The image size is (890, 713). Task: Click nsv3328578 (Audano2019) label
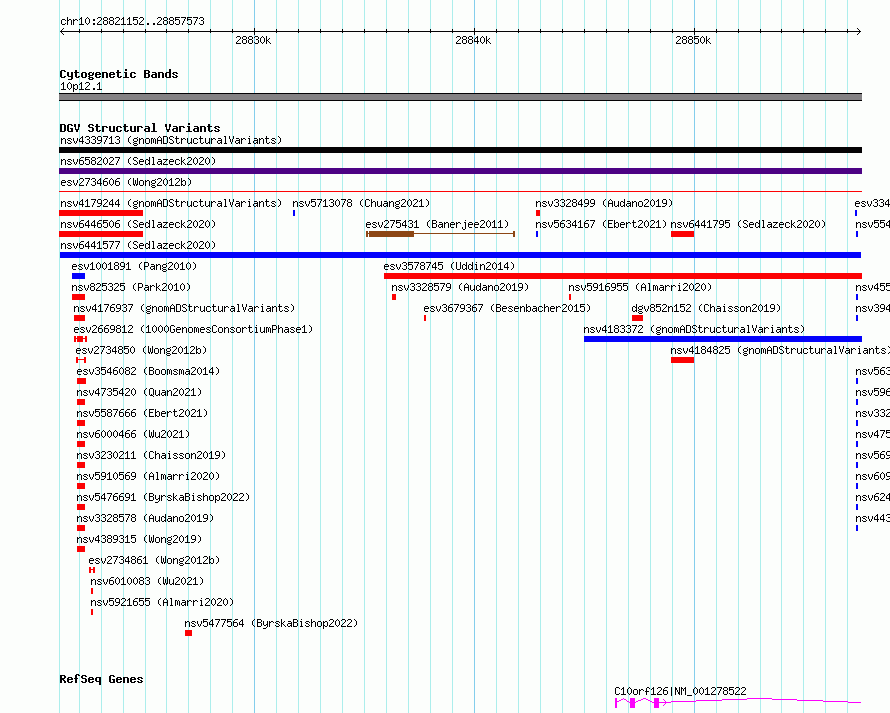145,518
